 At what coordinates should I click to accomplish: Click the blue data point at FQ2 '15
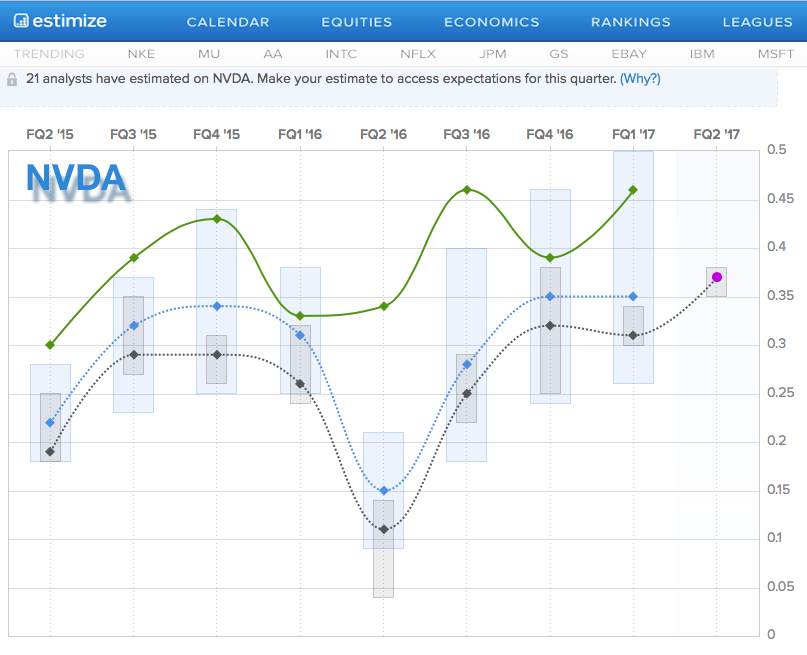coord(50,422)
